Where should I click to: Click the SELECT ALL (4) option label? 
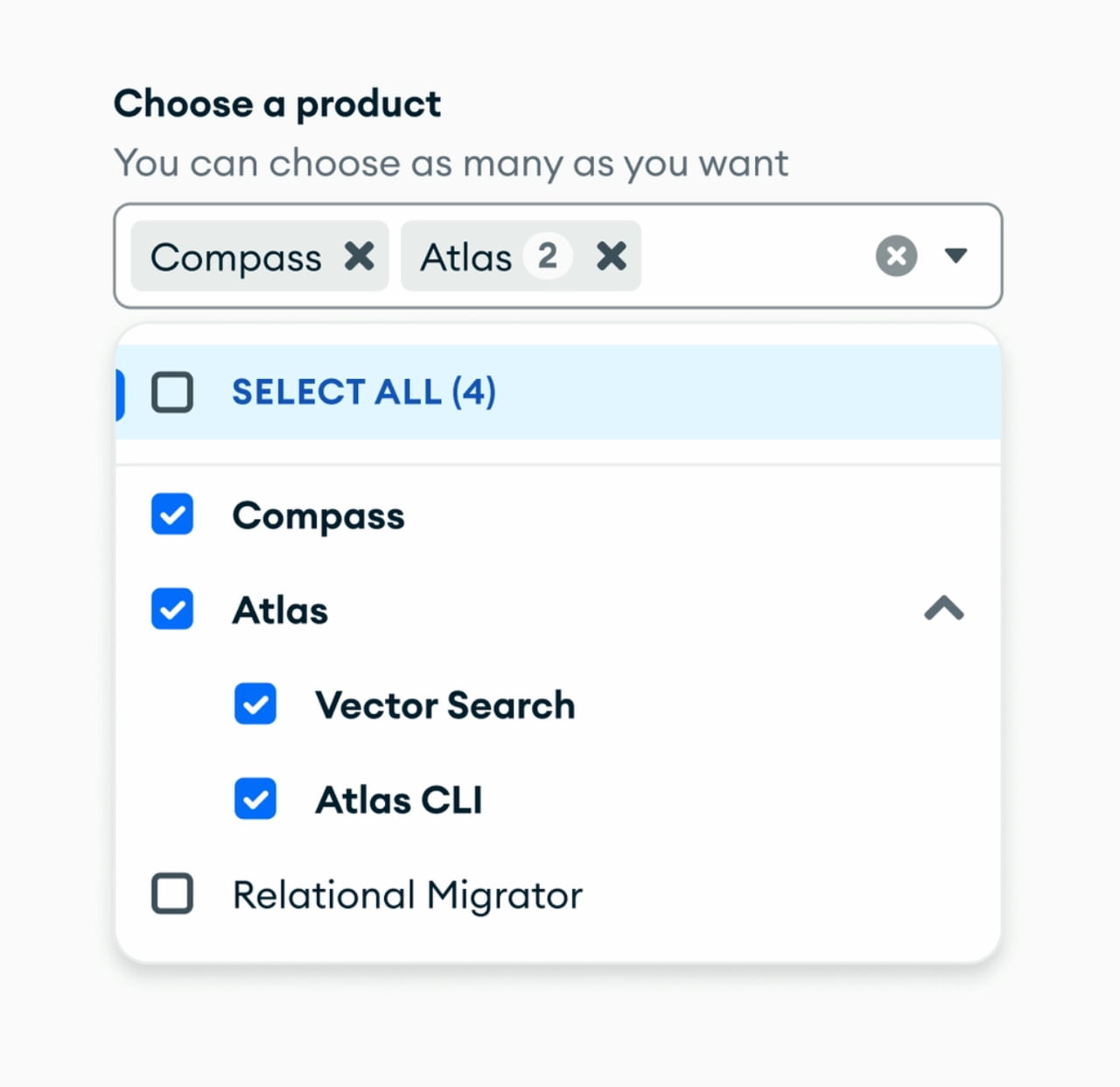(x=364, y=392)
